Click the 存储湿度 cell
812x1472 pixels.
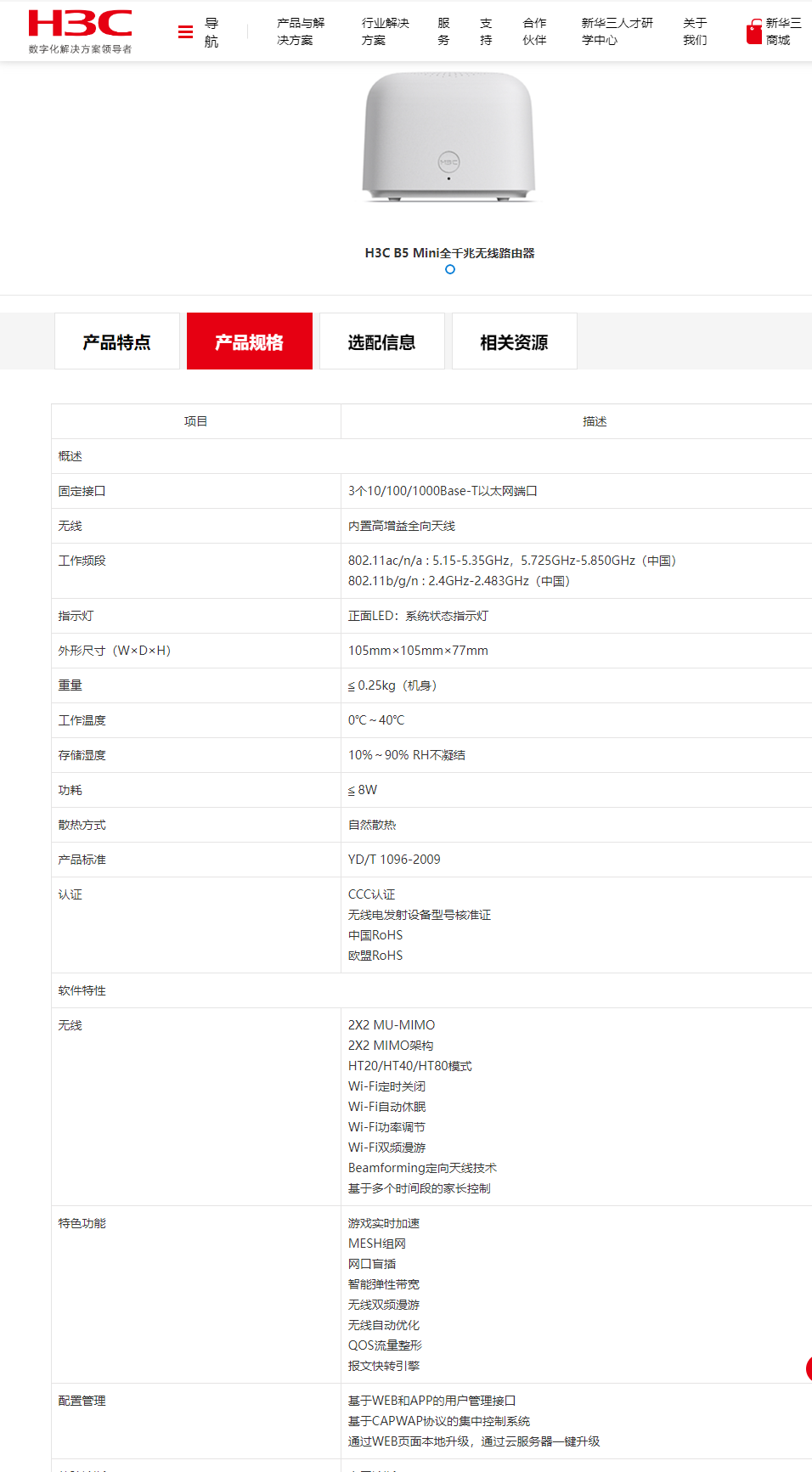tap(196, 755)
